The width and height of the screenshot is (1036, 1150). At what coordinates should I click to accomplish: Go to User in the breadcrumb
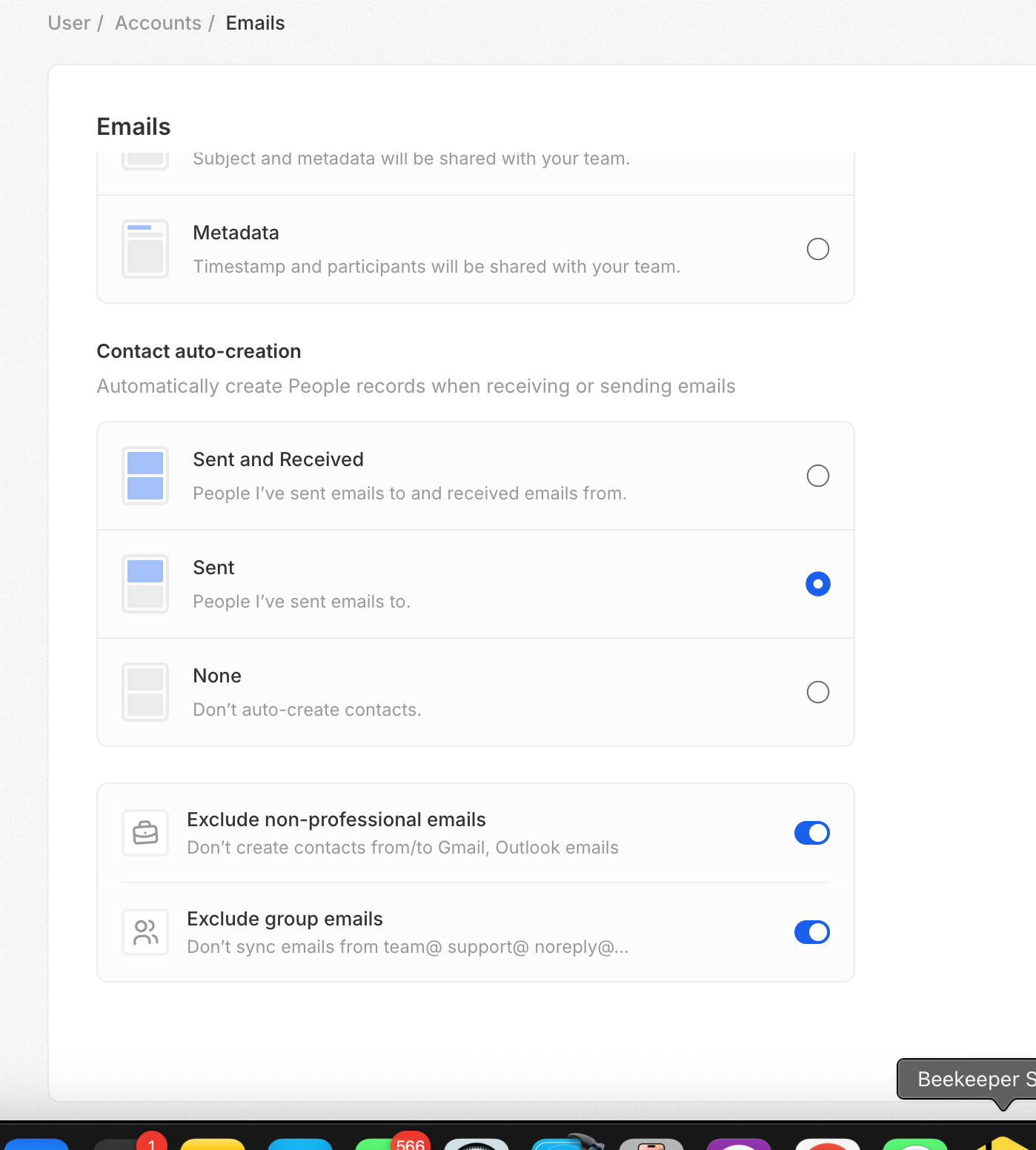pos(69,23)
